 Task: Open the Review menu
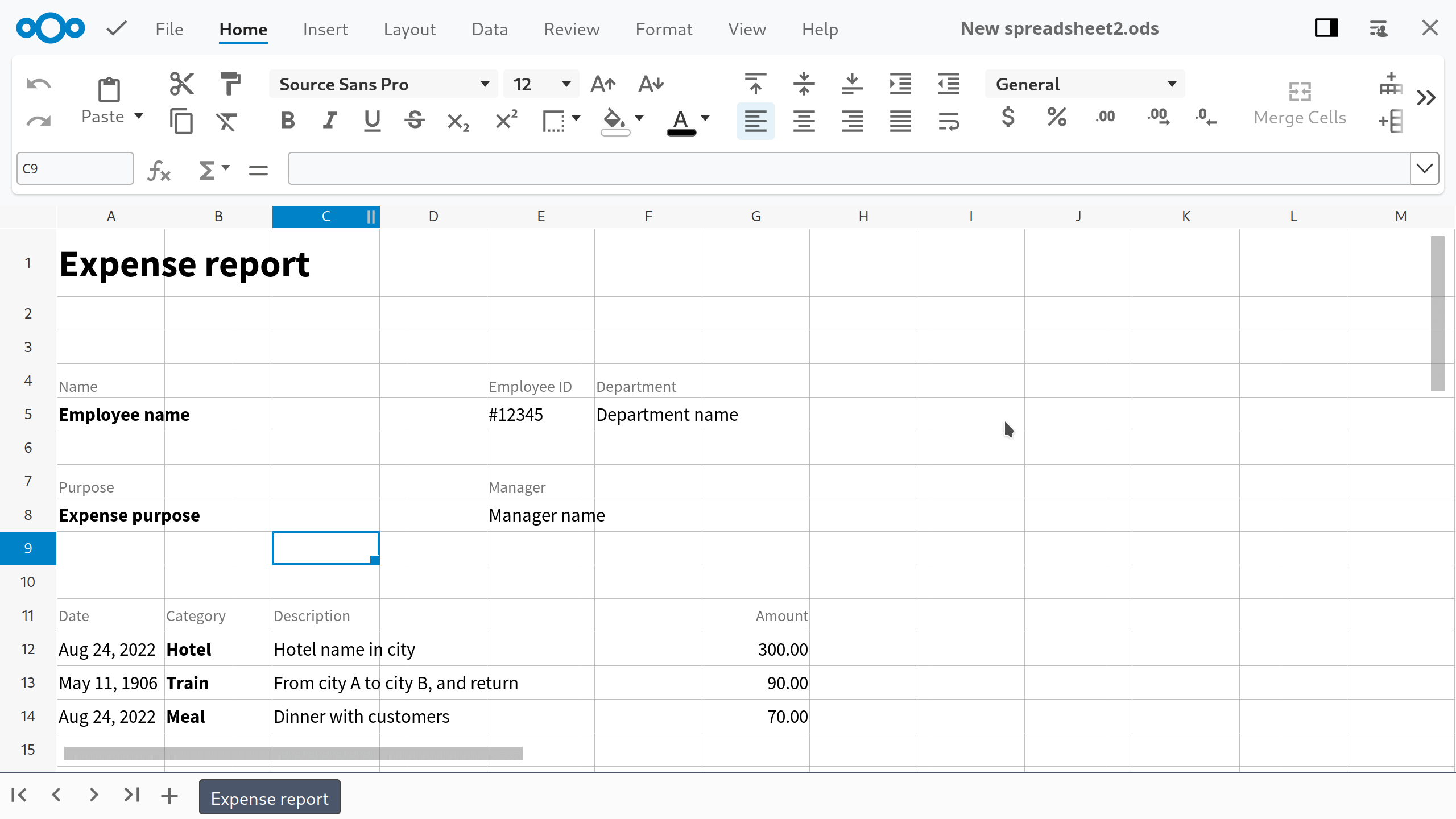[572, 29]
